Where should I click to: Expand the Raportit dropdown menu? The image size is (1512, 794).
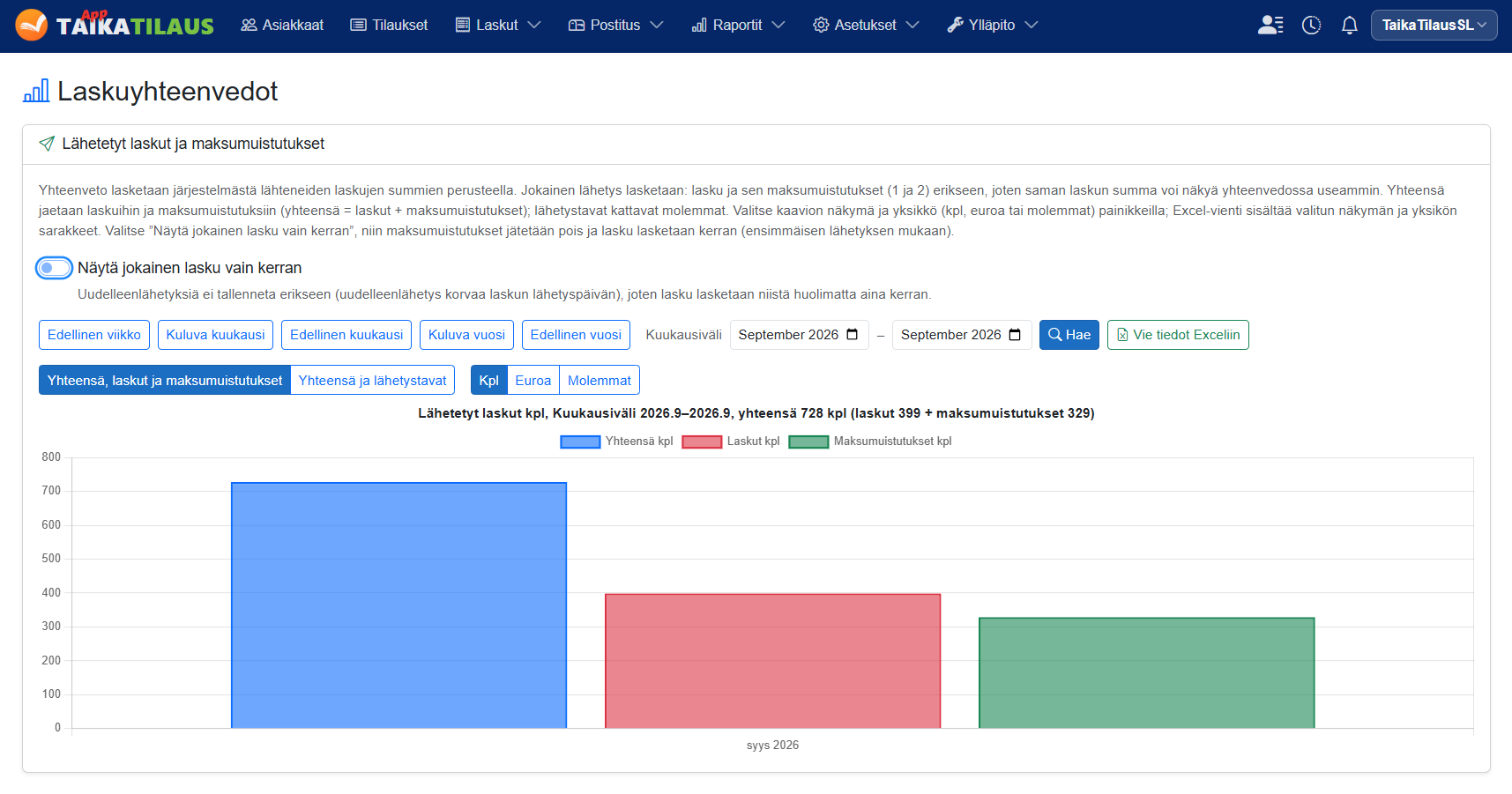[738, 25]
